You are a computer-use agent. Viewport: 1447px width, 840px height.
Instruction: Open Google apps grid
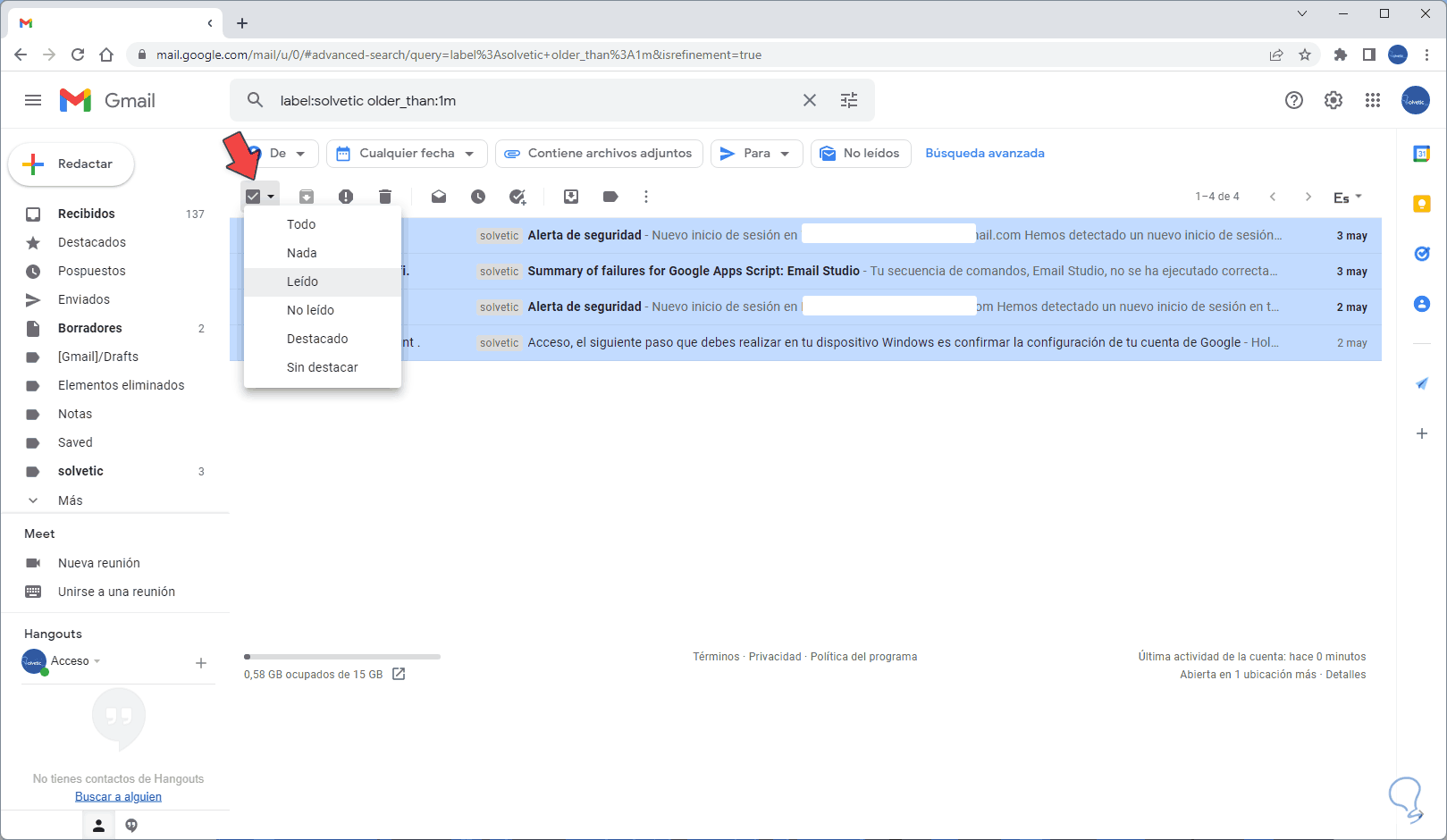pyautogui.click(x=1373, y=100)
